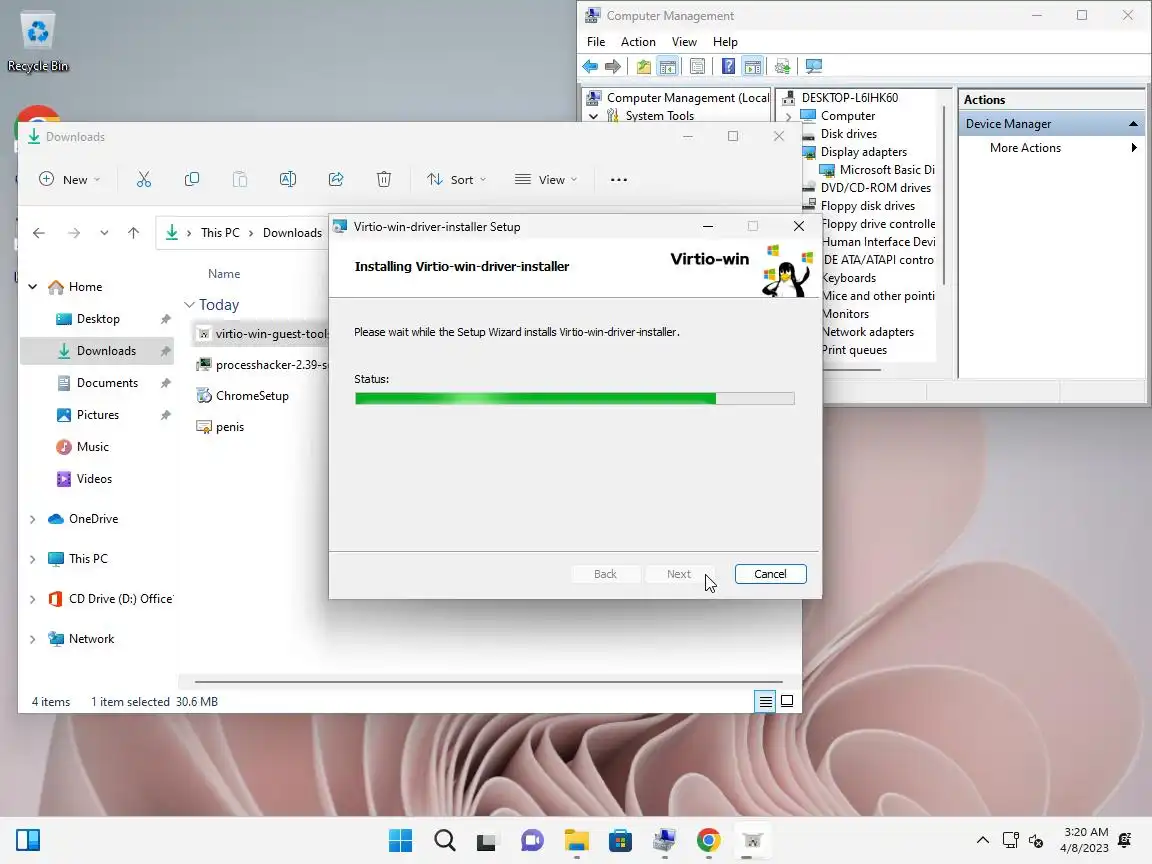Open Google Chrome from the taskbar
This screenshot has height=864, width=1152.
(708, 840)
